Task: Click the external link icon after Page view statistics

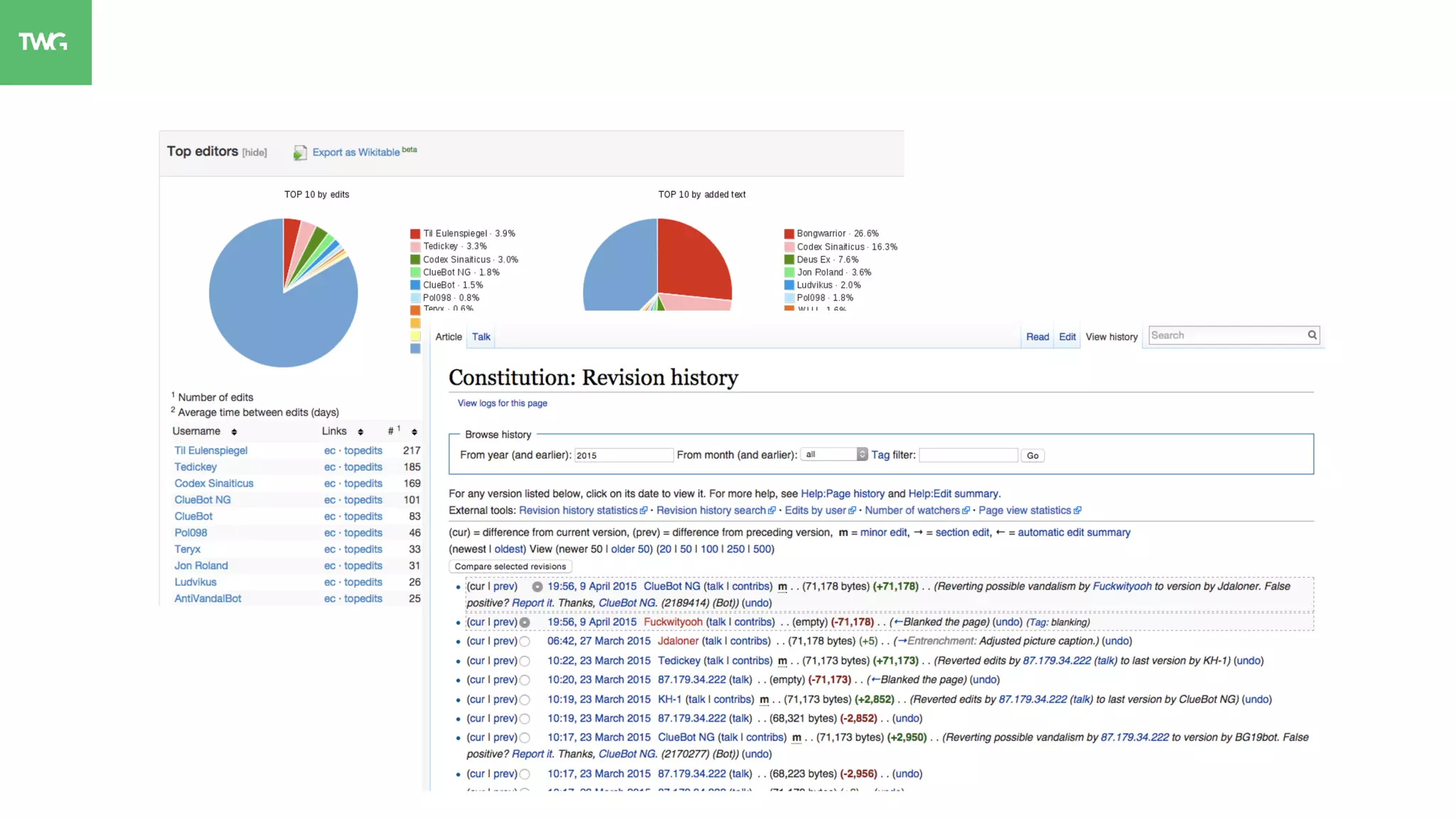Action: pos(1078,511)
